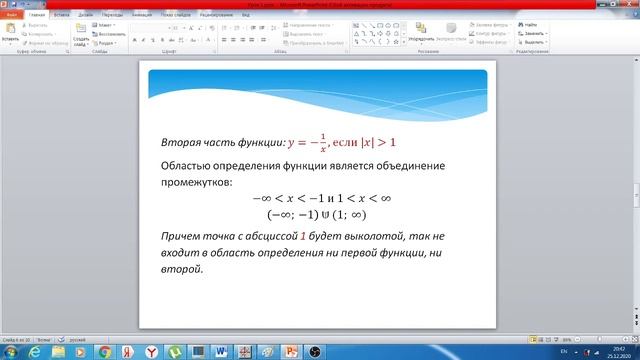Click increase list level icon
This screenshot has width=640, height=360.
click(x=262, y=28)
